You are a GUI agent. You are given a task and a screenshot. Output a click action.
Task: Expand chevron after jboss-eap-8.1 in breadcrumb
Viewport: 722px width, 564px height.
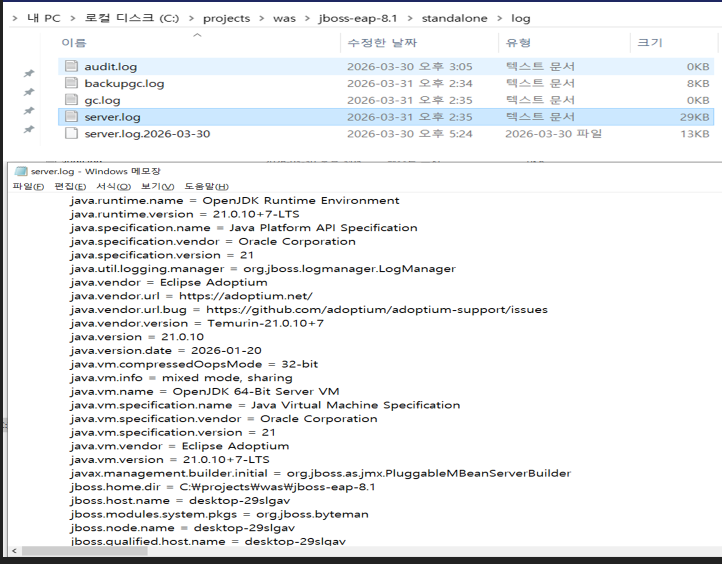click(x=410, y=18)
